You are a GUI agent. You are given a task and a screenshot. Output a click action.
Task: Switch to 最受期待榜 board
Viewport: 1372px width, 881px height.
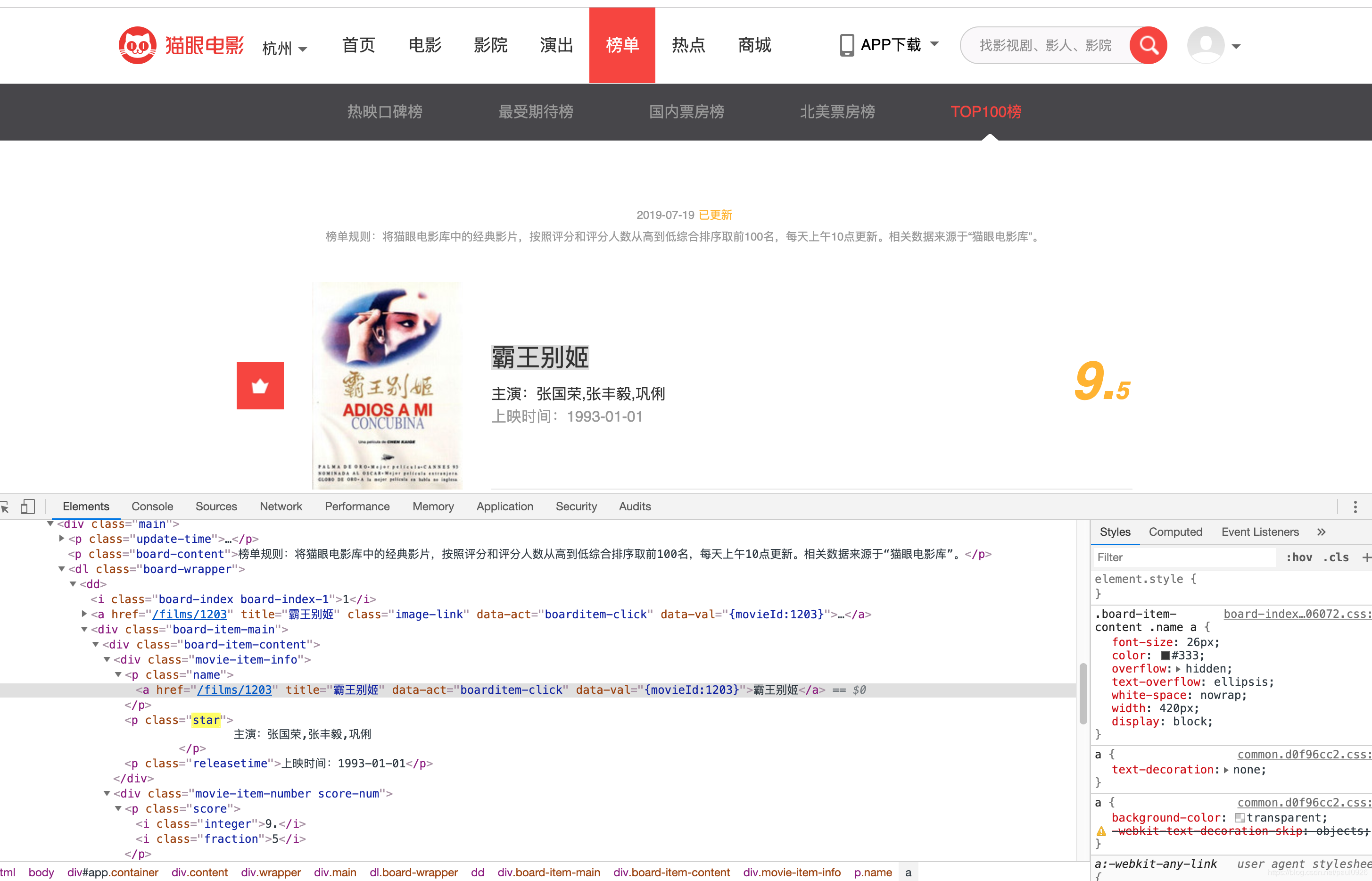coord(536,112)
